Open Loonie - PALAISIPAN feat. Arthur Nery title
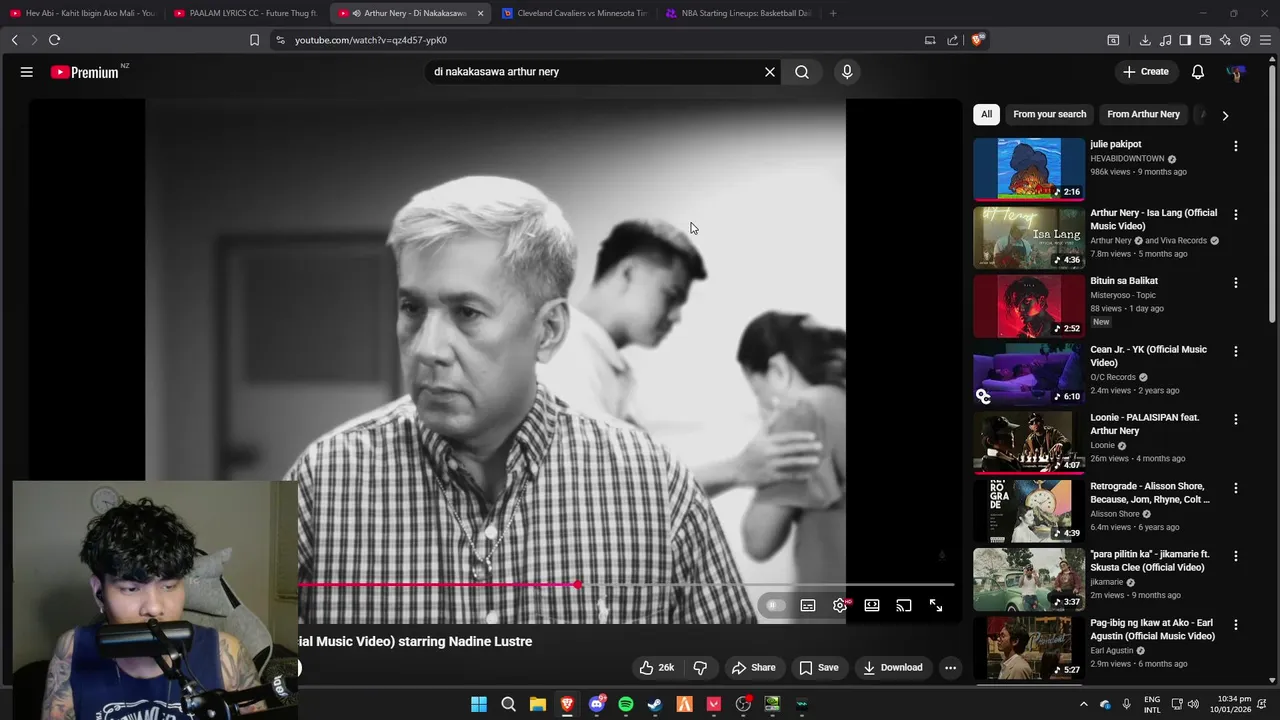Screen dimensions: 1280x720 [1145, 424]
